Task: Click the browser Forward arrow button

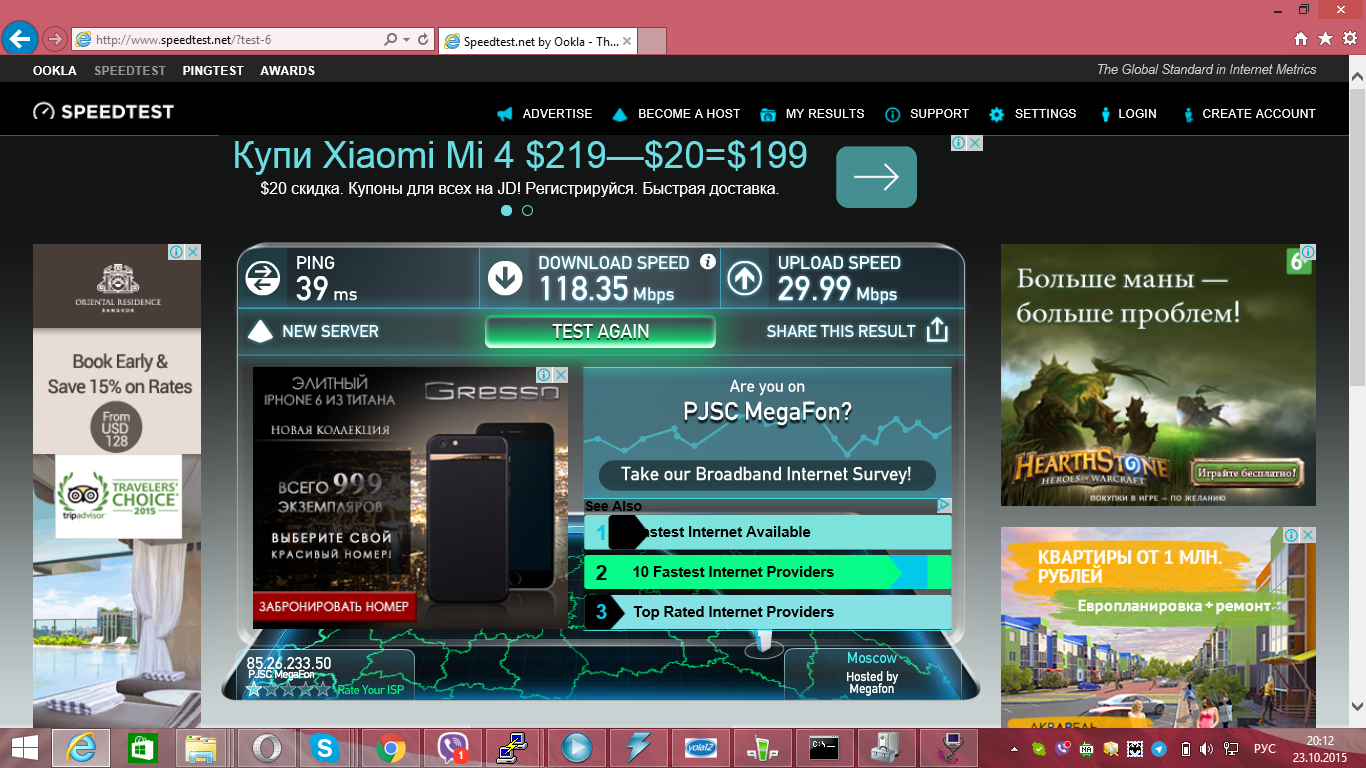Action: click(55, 39)
